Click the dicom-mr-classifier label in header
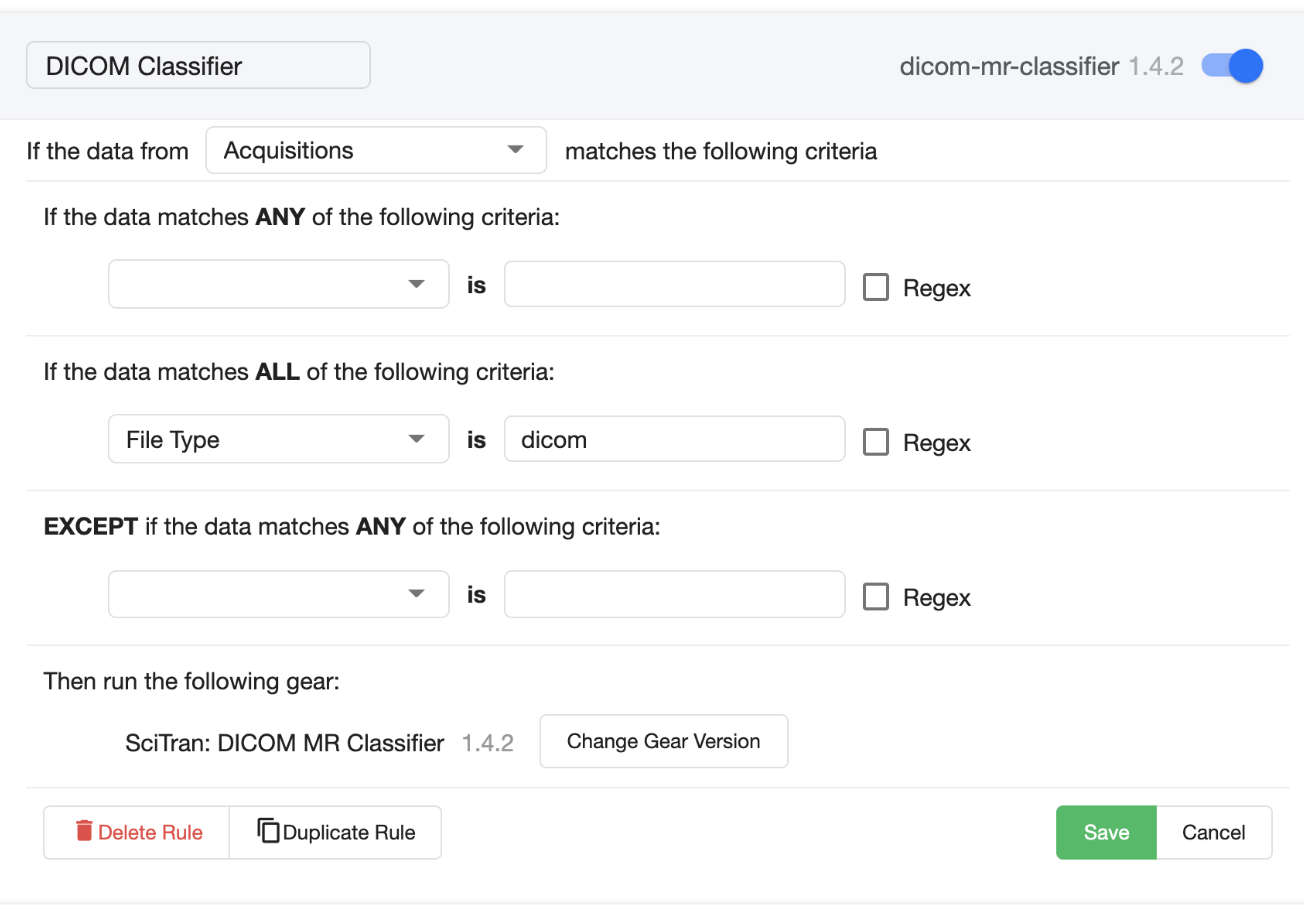 (x=1009, y=66)
